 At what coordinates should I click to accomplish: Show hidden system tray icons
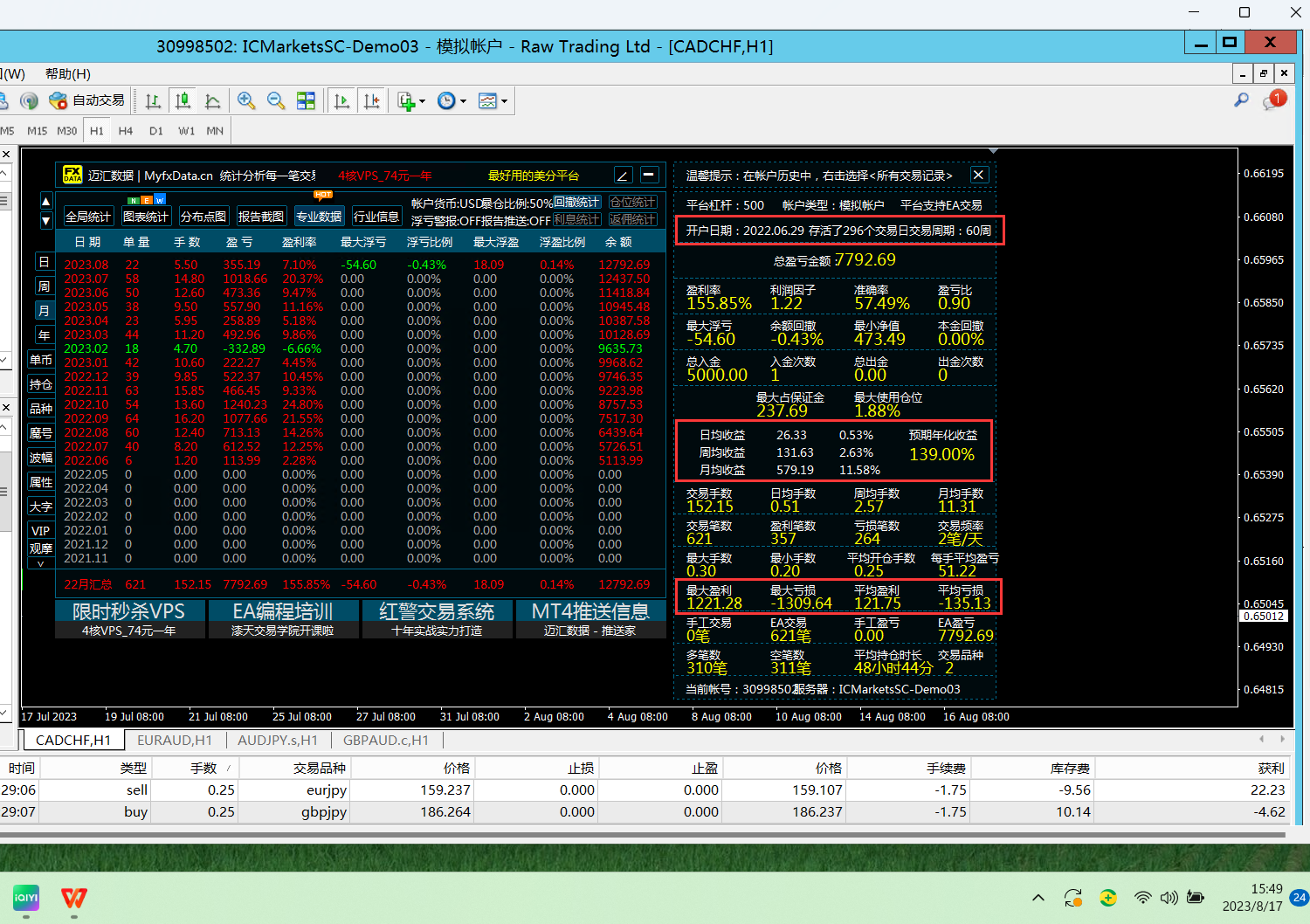[1038, 898]
